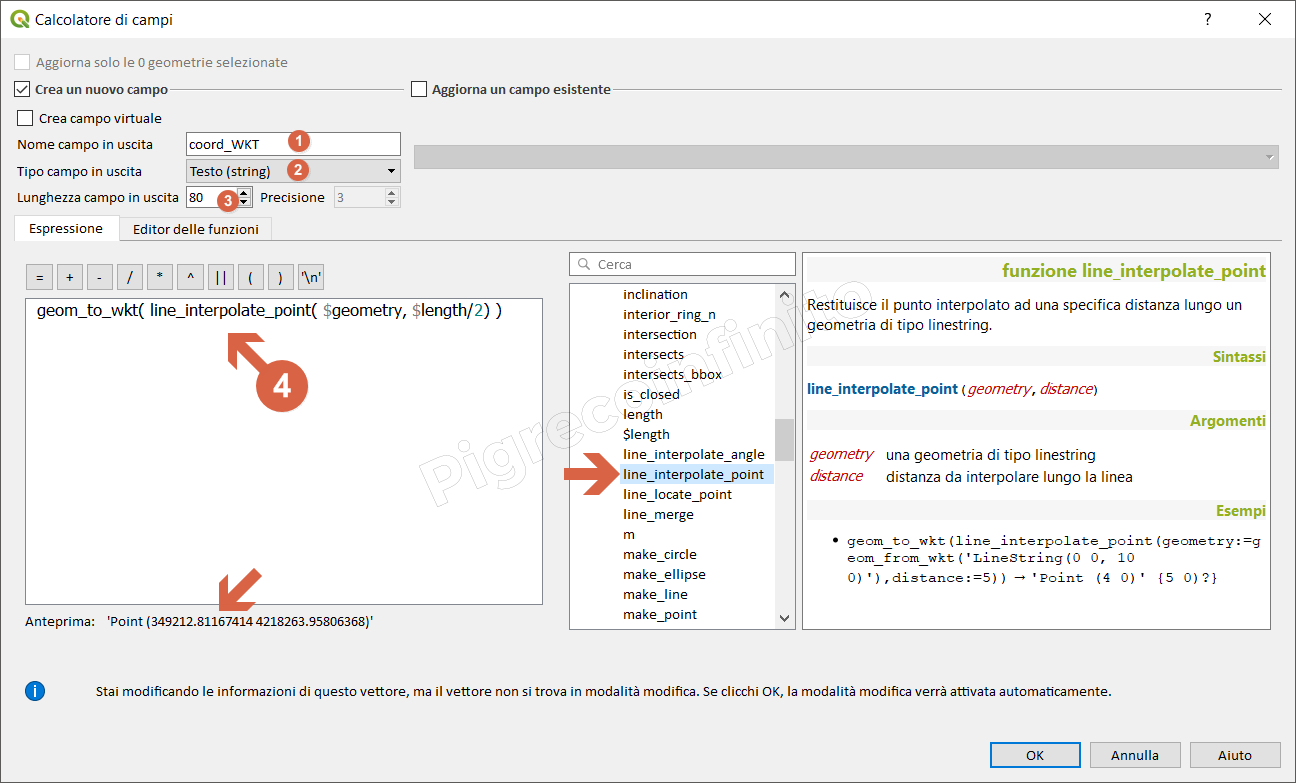The height and width of the screenshot is (783, 1296).
Task: Insert the multiplication asterisk operator
Action: pyautogui.click(x=160, y=278)
